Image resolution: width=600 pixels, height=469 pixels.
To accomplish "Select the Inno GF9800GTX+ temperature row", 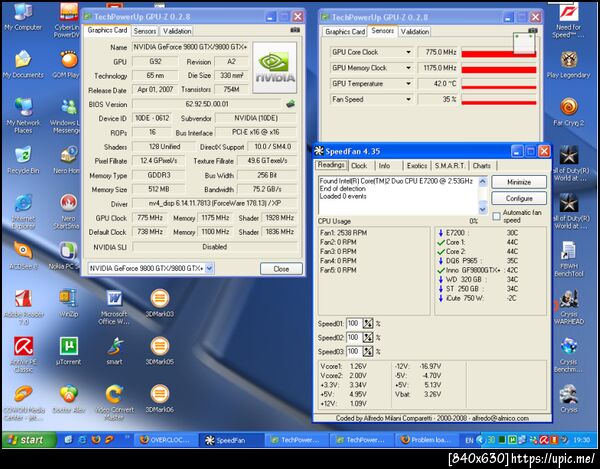I will pyautogui.click(x=478, y=270).
